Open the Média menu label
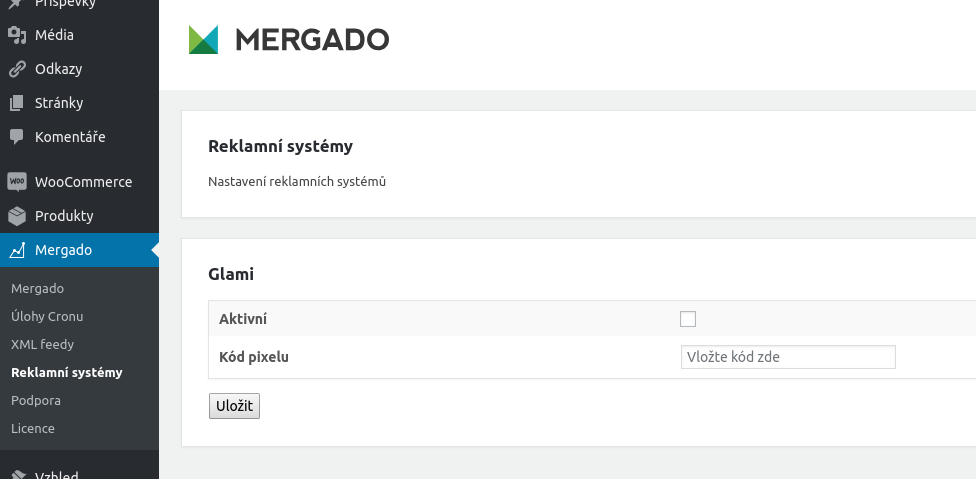The width and height of the screenshot is (976, 479). tap(54, 36)
